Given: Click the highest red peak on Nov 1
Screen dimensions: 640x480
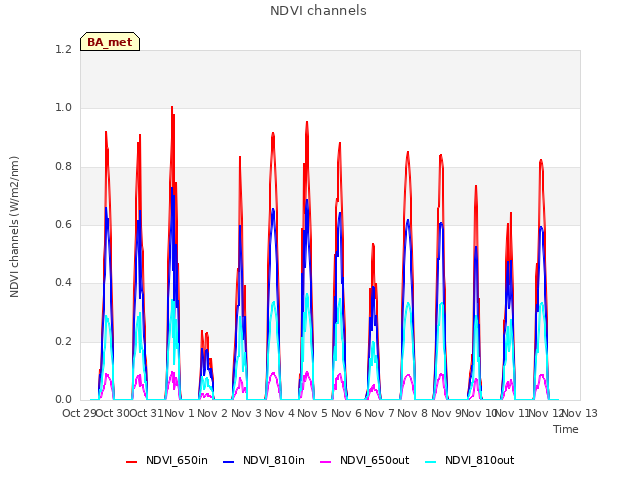Looking at the screenshot, I should 172,107.
